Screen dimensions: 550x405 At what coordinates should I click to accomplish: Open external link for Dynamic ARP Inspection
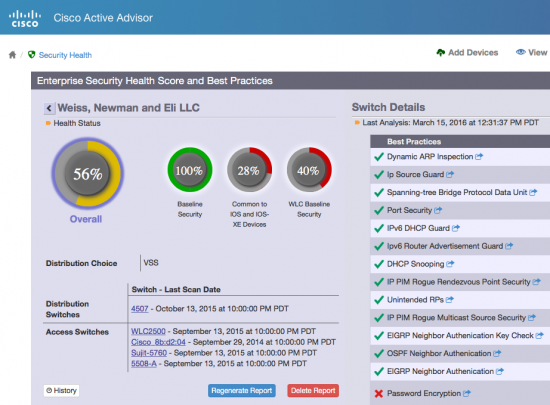click(x=479, y=157)
